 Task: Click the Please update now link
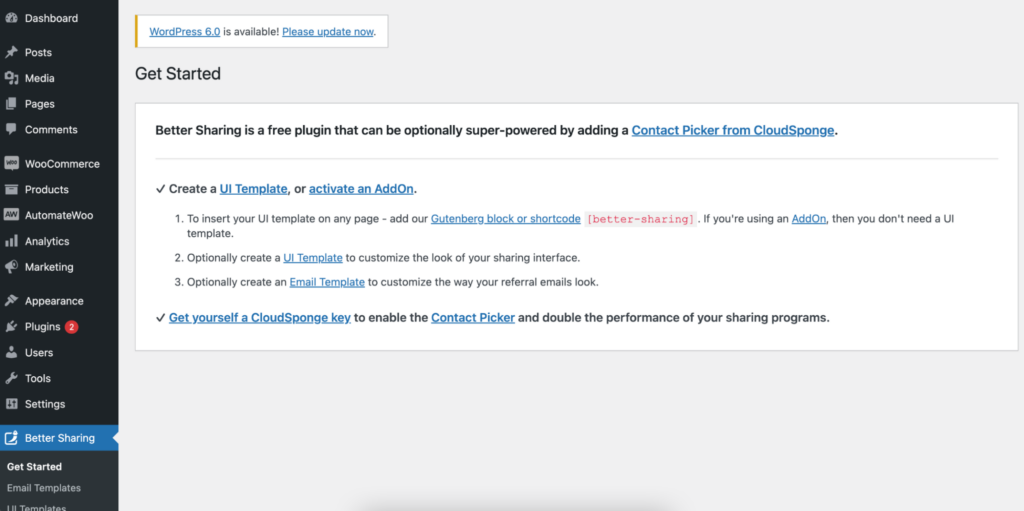pos(328,31)
